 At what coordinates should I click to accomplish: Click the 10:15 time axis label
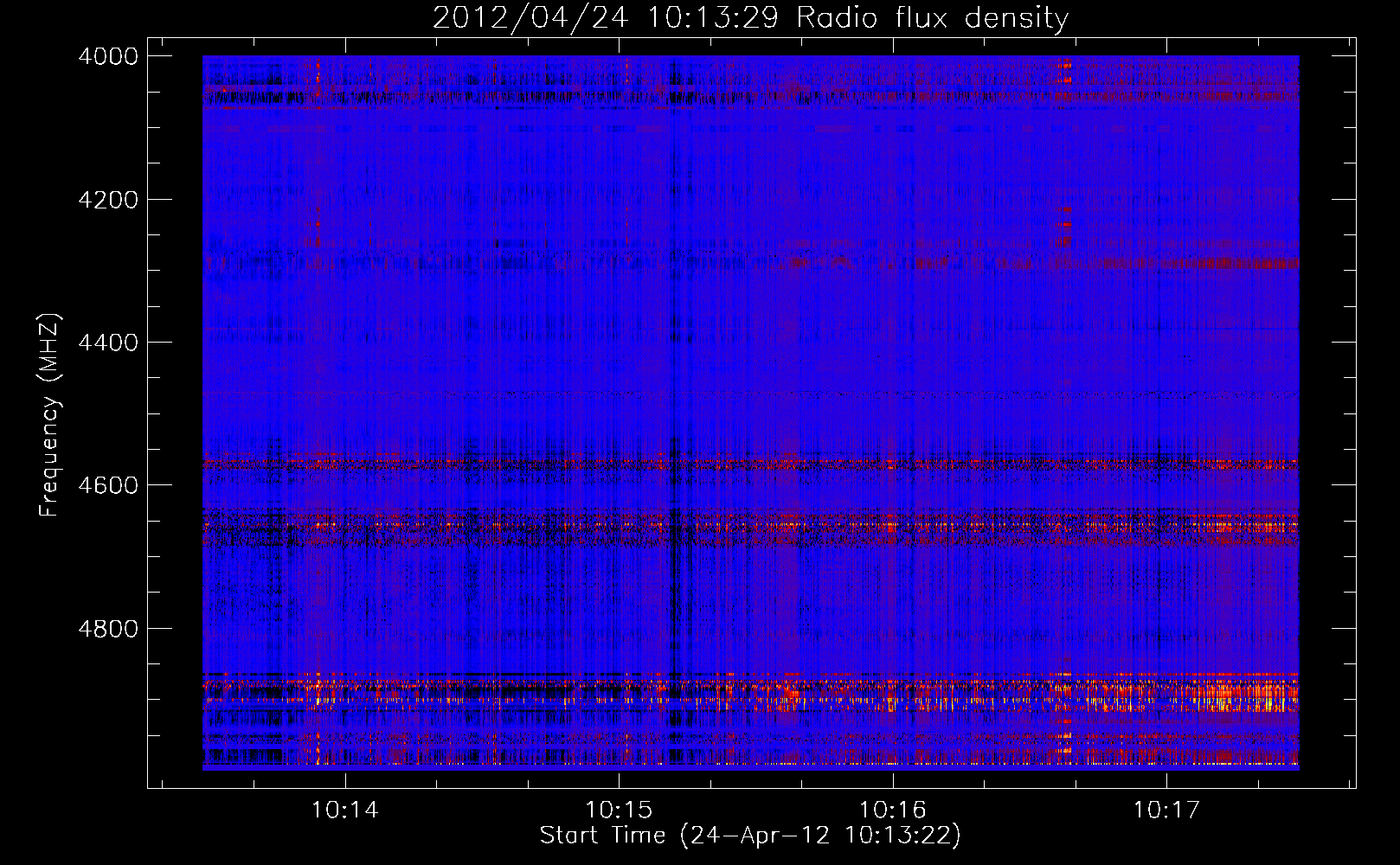coord(619,811)
